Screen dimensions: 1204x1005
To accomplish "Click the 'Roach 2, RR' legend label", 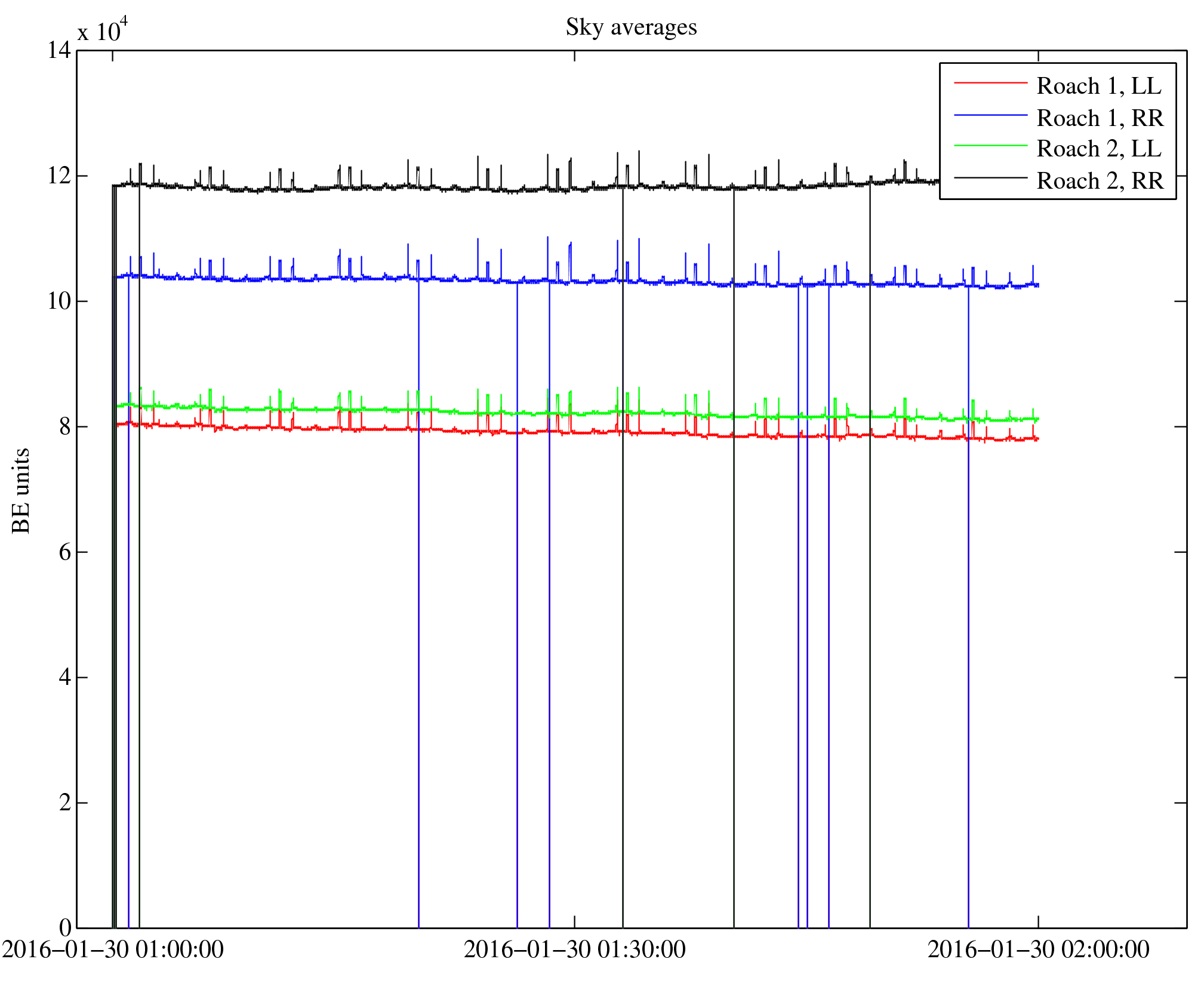I will [1100, 180].
